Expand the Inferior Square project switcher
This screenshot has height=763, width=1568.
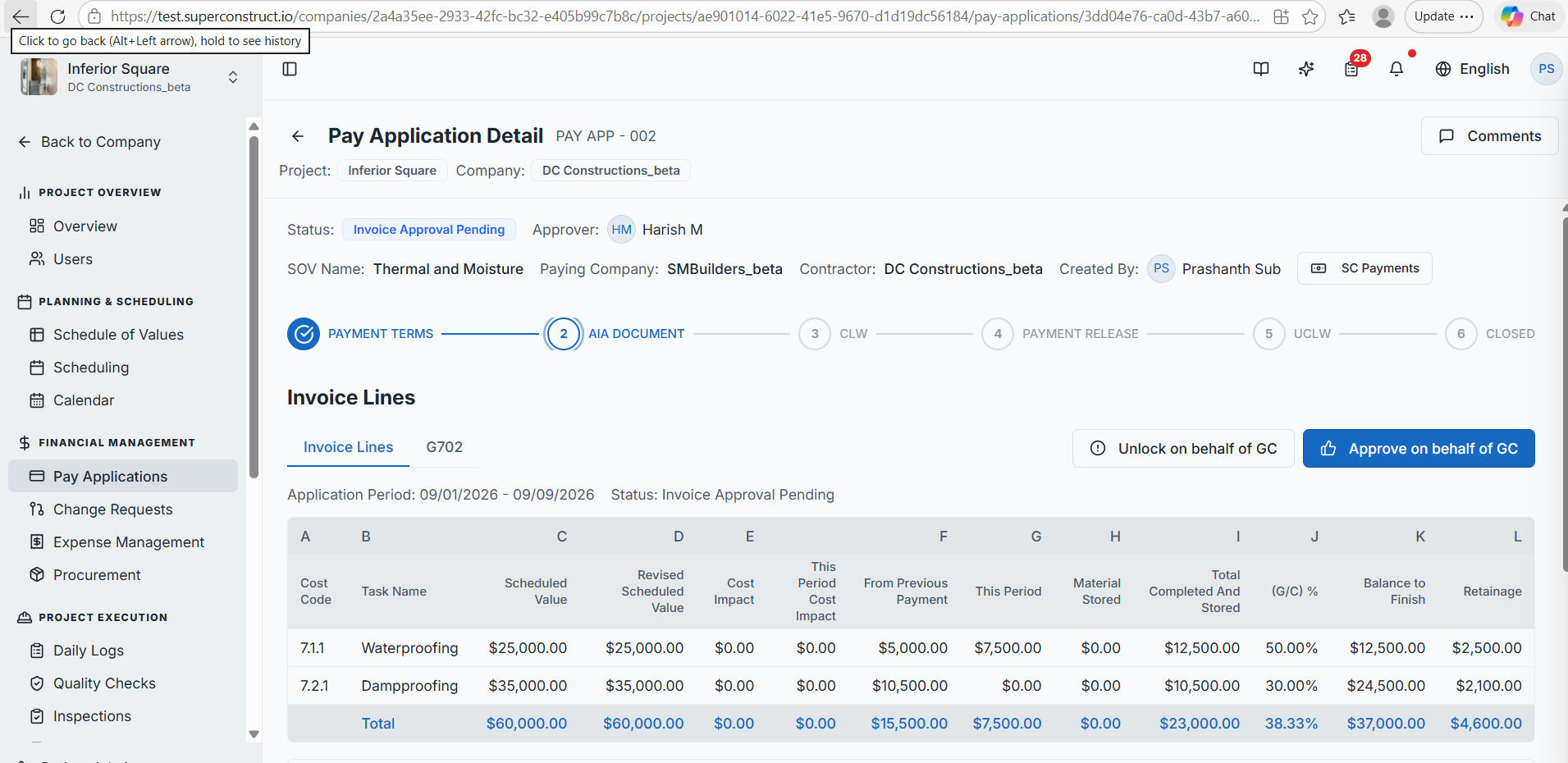[233, 77]
